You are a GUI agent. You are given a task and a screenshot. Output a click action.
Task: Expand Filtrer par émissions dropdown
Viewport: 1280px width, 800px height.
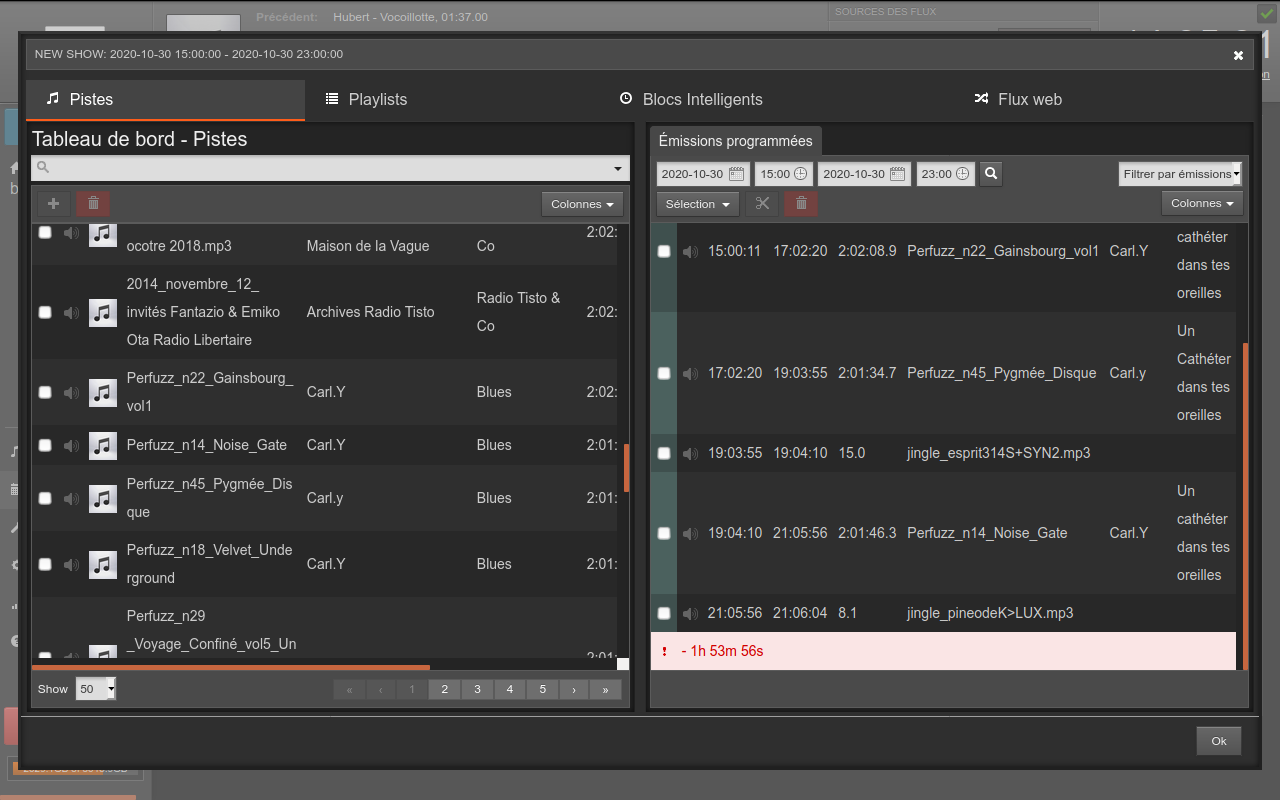tap(1180, 174)
